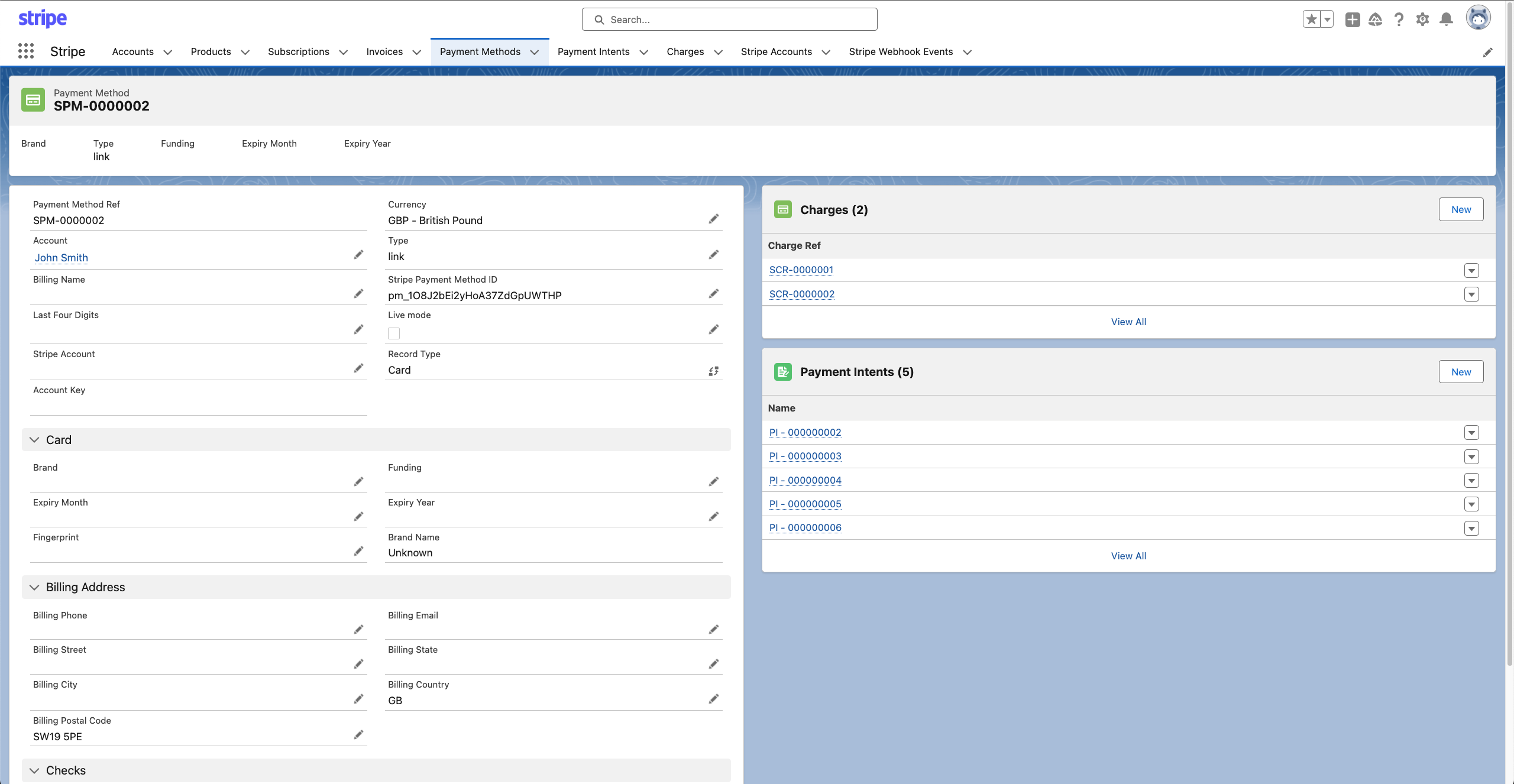Collapse the Billing Address section
This screenshot has width=1514, height=784.
34,587
